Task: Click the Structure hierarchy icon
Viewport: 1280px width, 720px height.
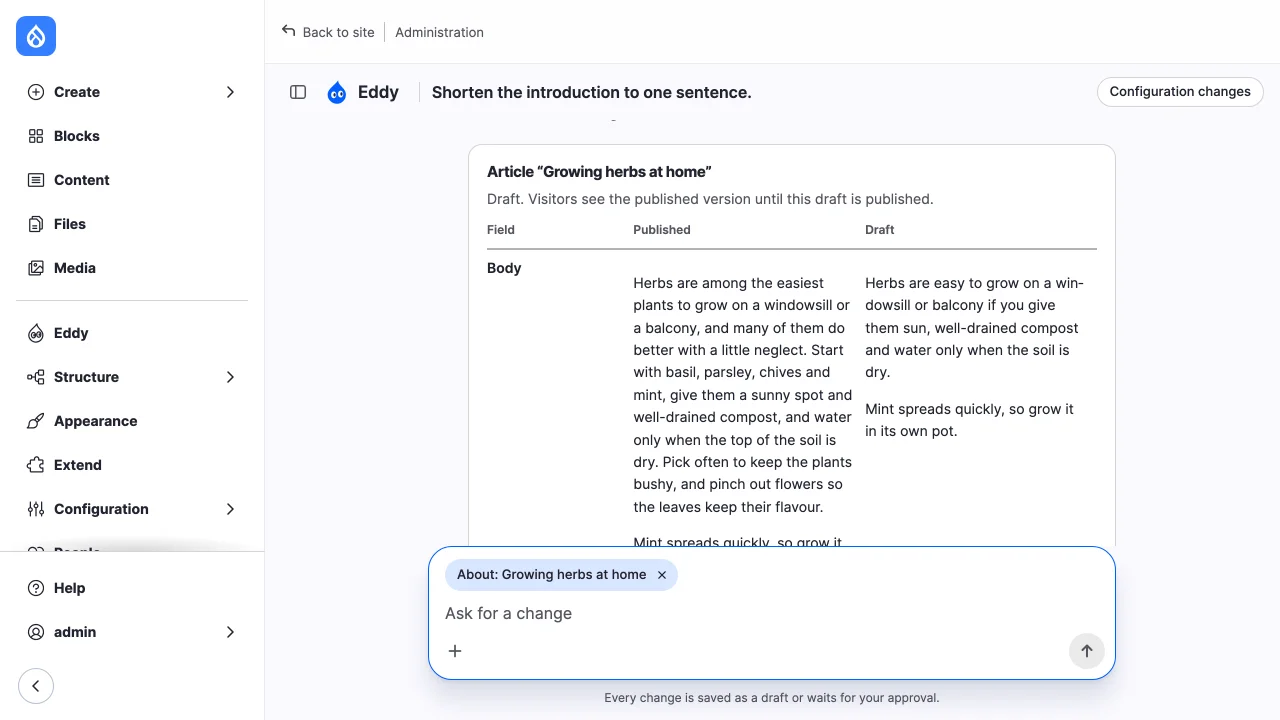Action: tap(36, 377)
